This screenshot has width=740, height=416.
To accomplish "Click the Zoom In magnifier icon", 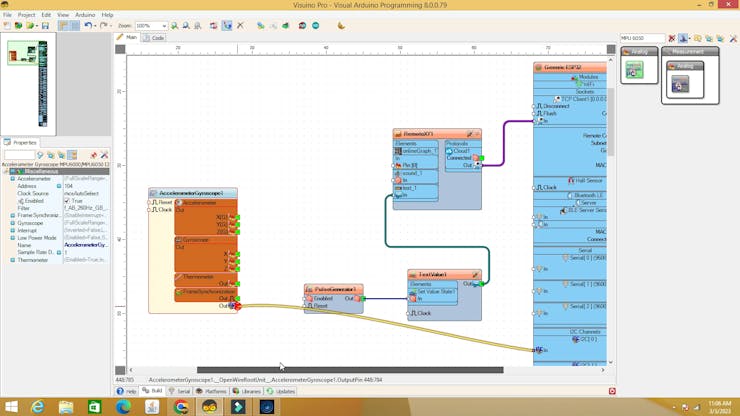I will 174,26.
